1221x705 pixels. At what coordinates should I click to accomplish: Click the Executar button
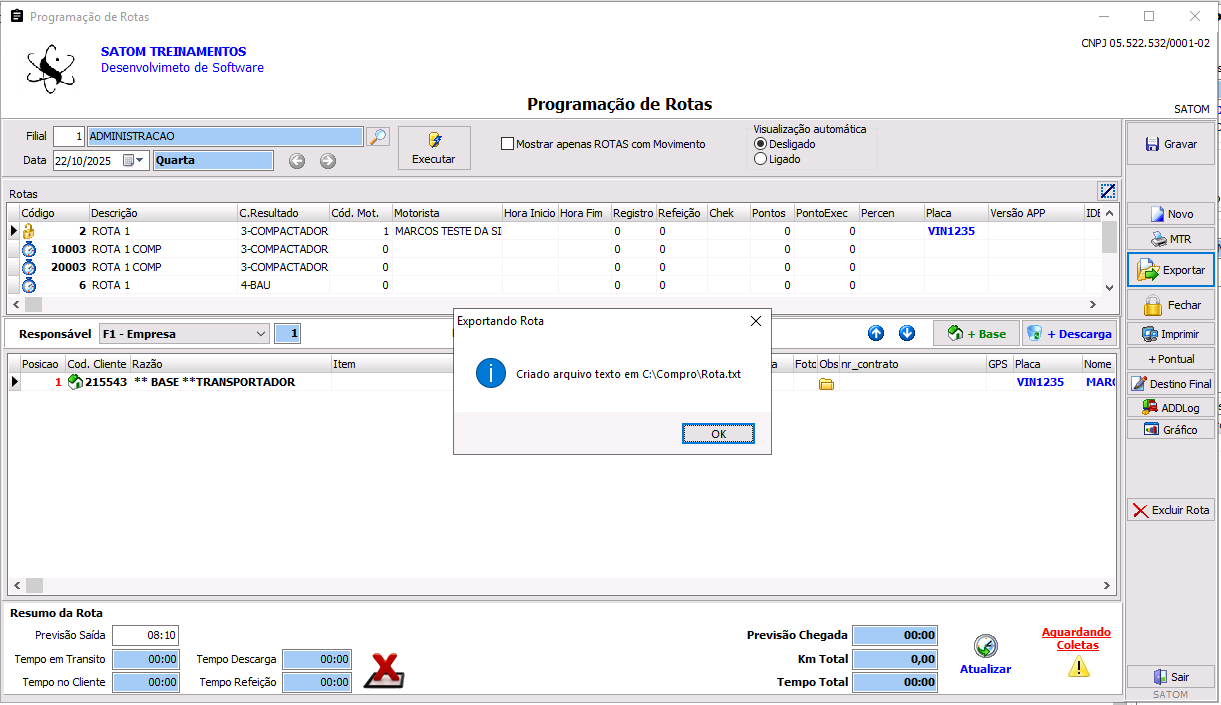click(x=434, y=148)
